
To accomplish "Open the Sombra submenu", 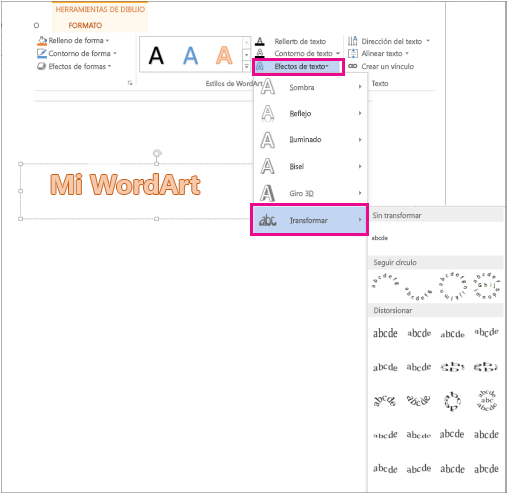I will coord(310,87).
